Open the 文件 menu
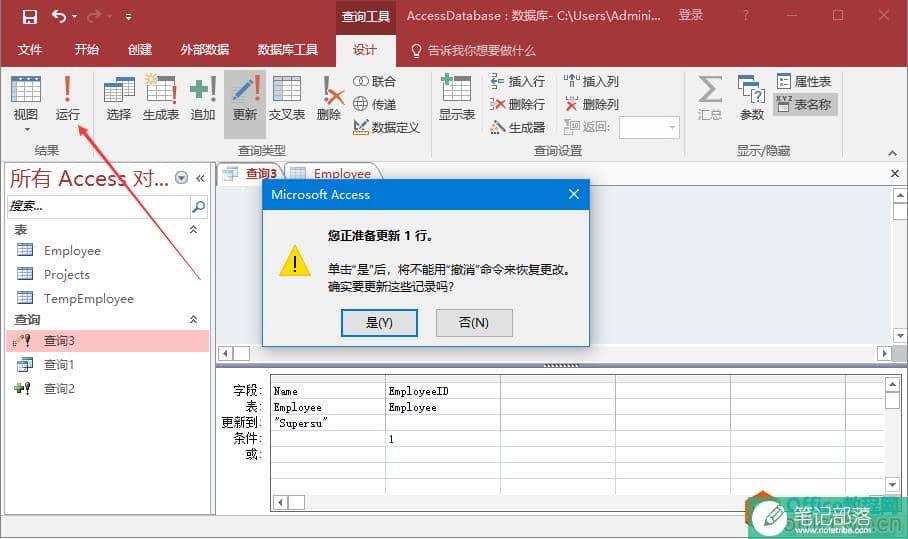 (x=30, y=50)
